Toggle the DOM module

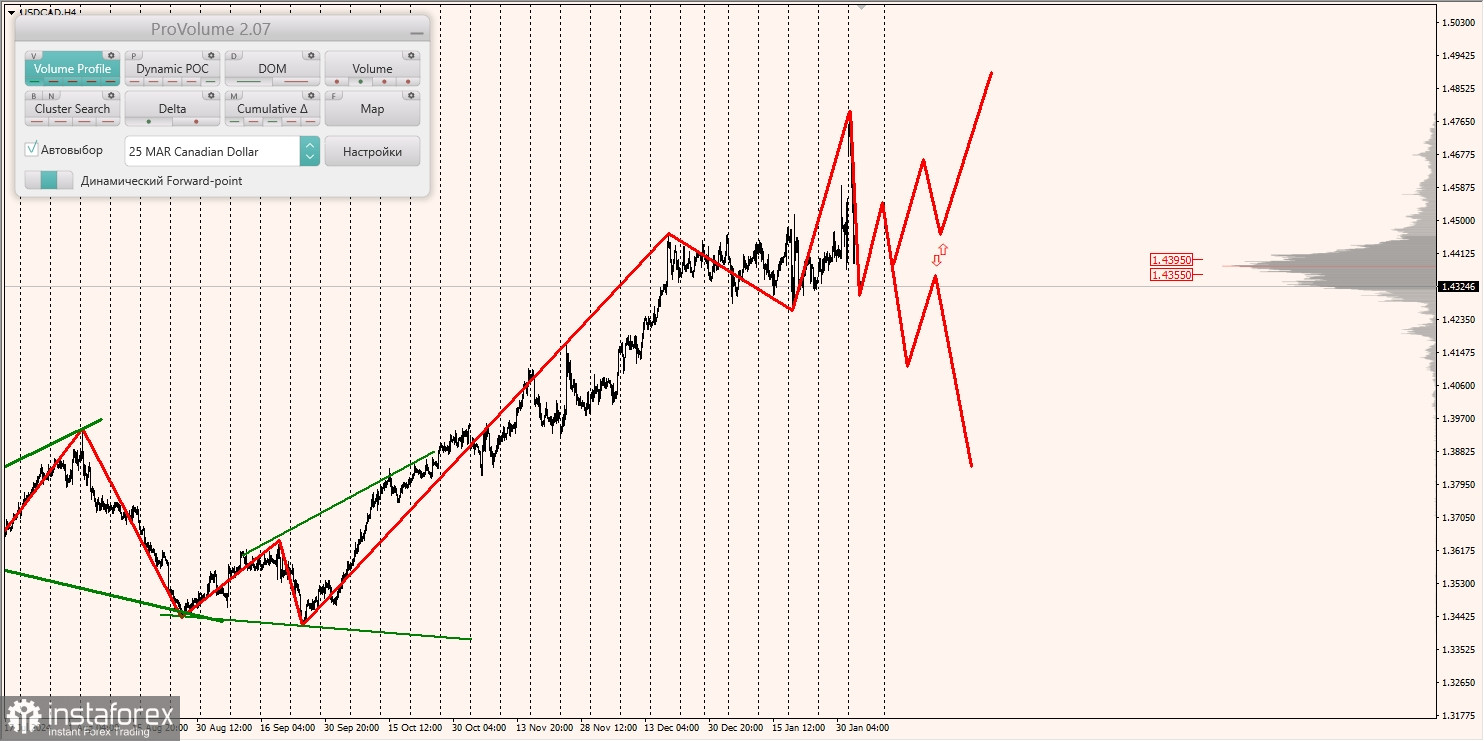[x=272, y=68]
